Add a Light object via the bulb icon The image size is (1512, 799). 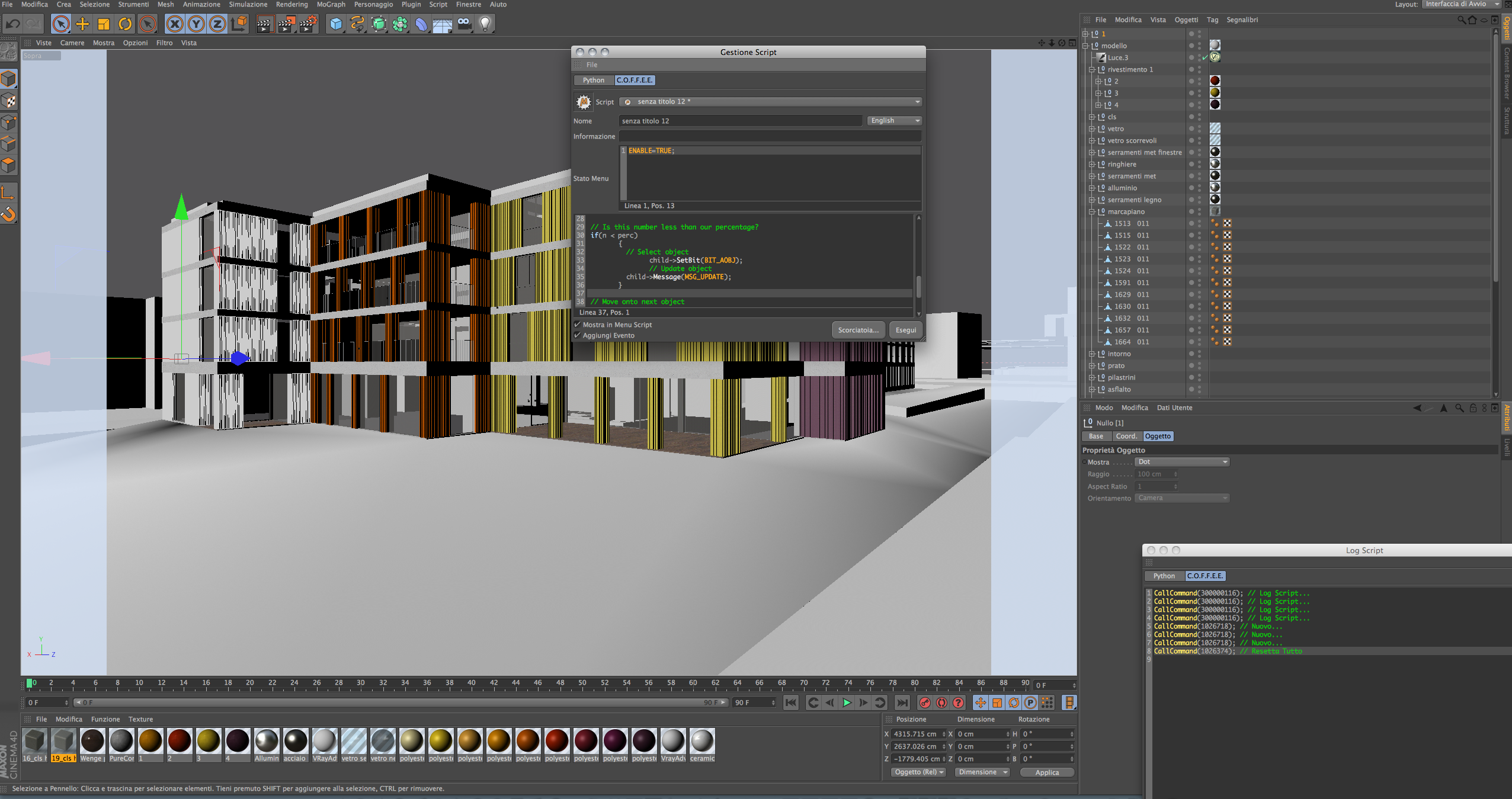(x=485, y=24)
